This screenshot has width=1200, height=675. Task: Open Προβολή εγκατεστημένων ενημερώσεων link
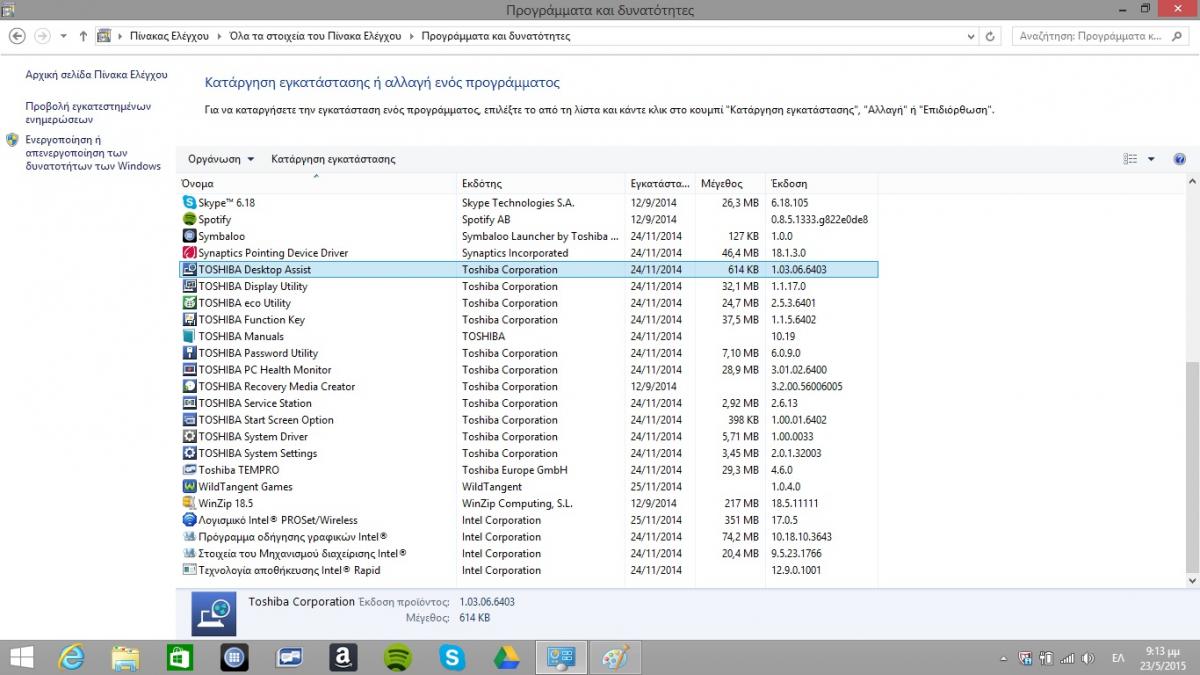88,112
